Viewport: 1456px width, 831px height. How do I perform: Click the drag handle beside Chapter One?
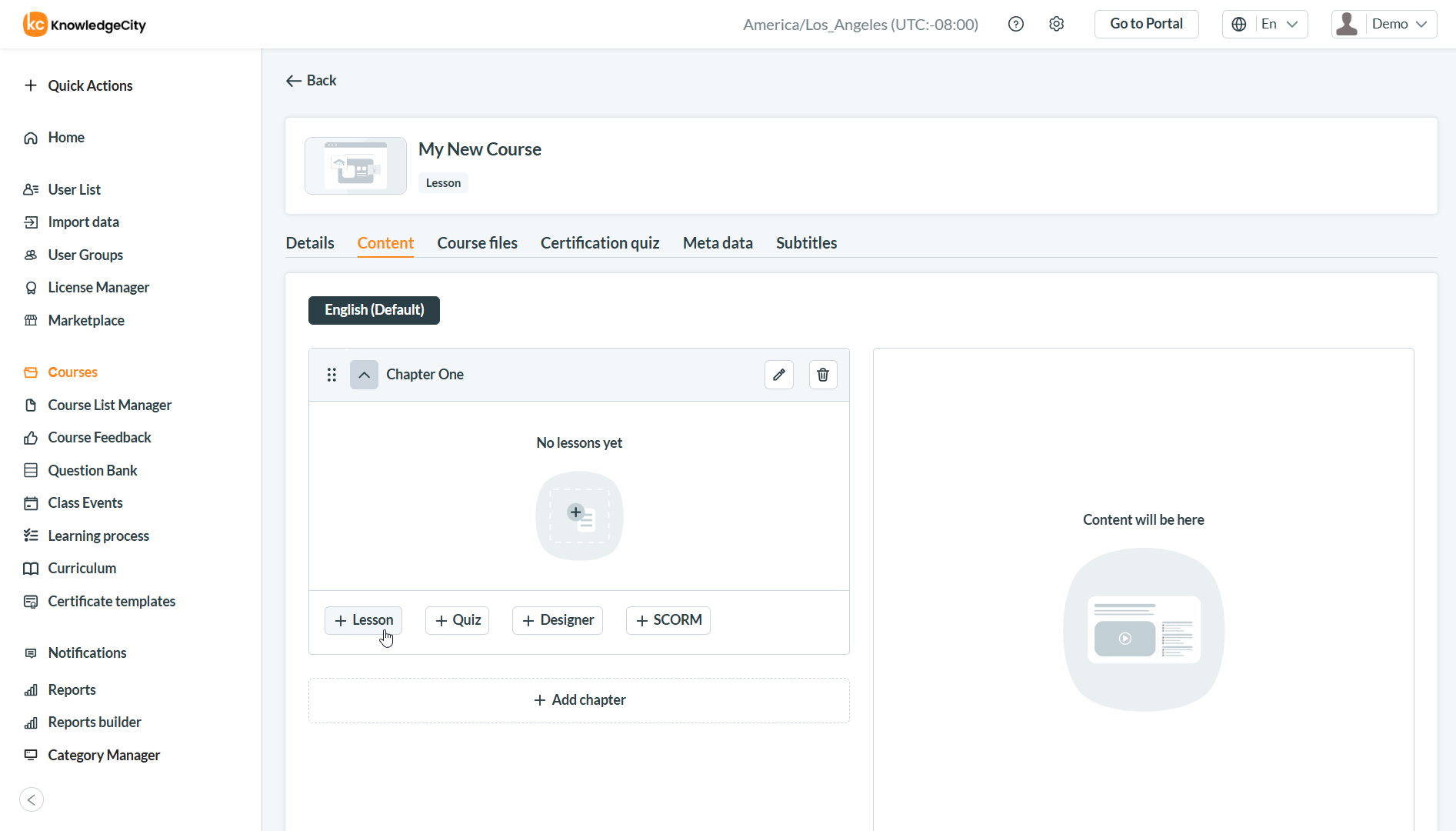point(332,375)
